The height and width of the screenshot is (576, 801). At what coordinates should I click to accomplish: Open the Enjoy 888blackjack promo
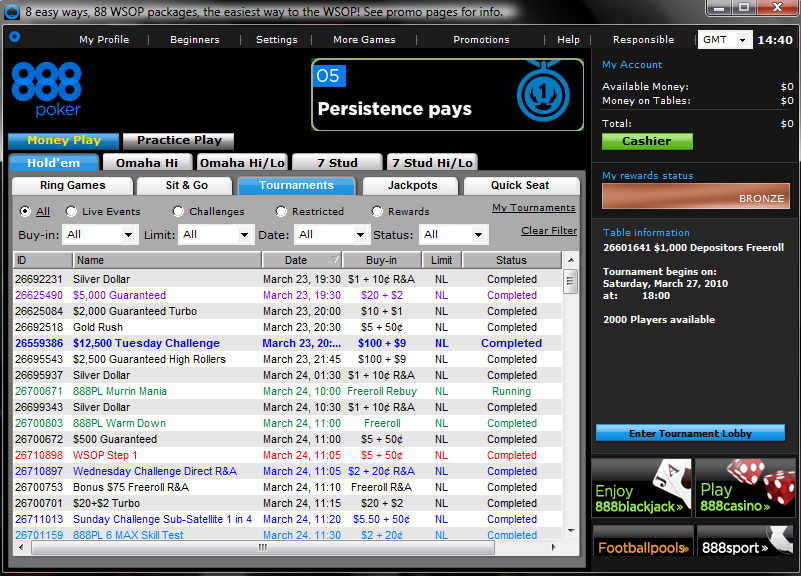pyautogui.click(x=641, y=488)
